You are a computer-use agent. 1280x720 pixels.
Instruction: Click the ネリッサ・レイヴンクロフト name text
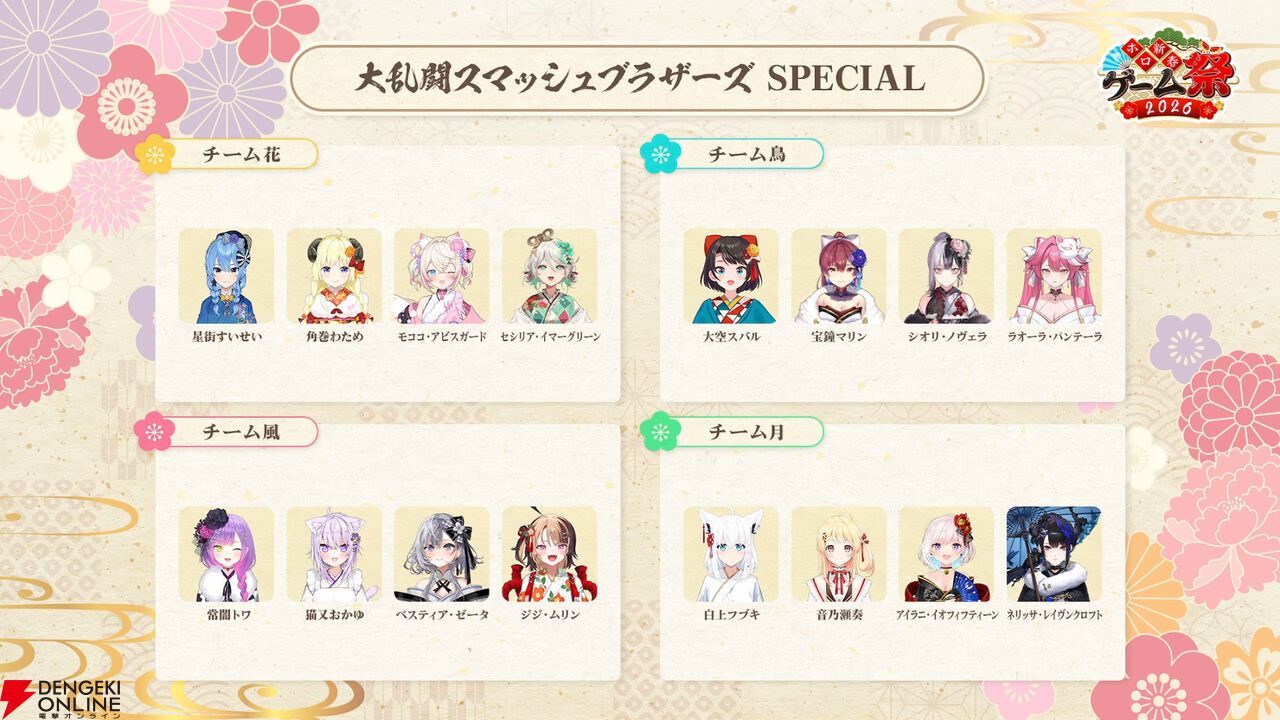(1054, 615)
